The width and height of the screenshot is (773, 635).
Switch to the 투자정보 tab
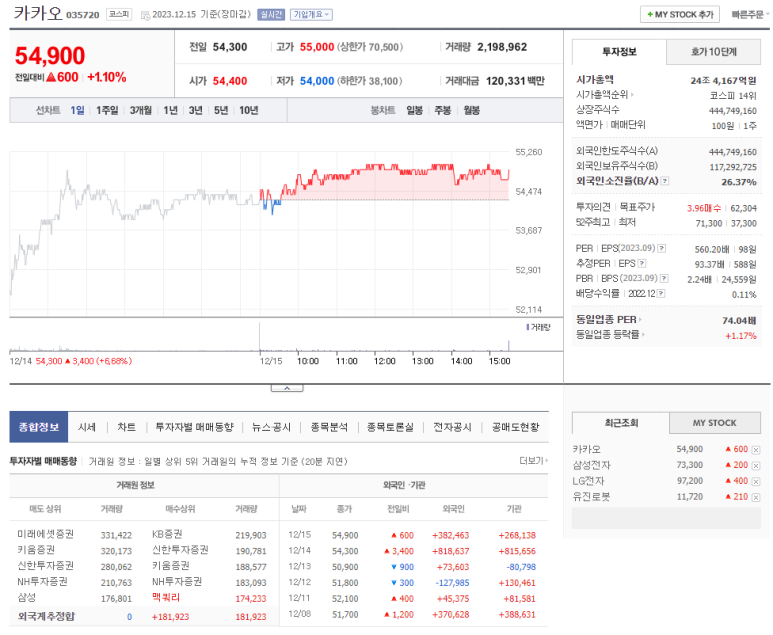point(619,52)
